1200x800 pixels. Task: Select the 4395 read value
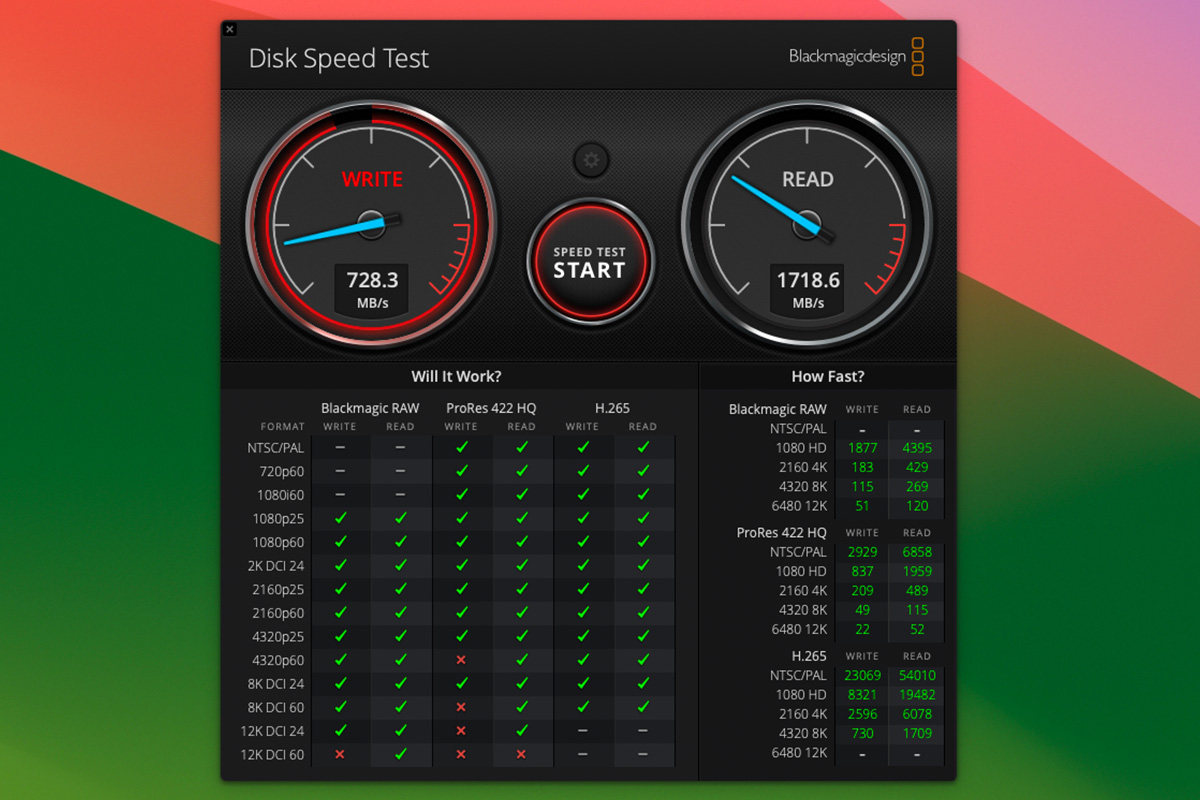(916, 448)
